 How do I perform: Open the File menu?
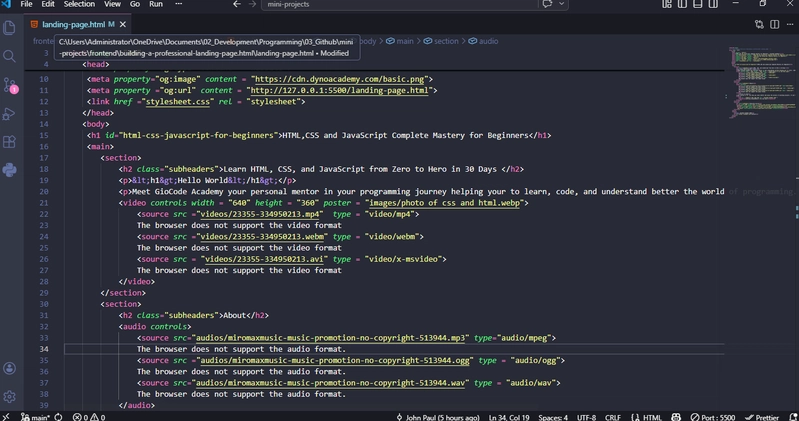[26, 4]
